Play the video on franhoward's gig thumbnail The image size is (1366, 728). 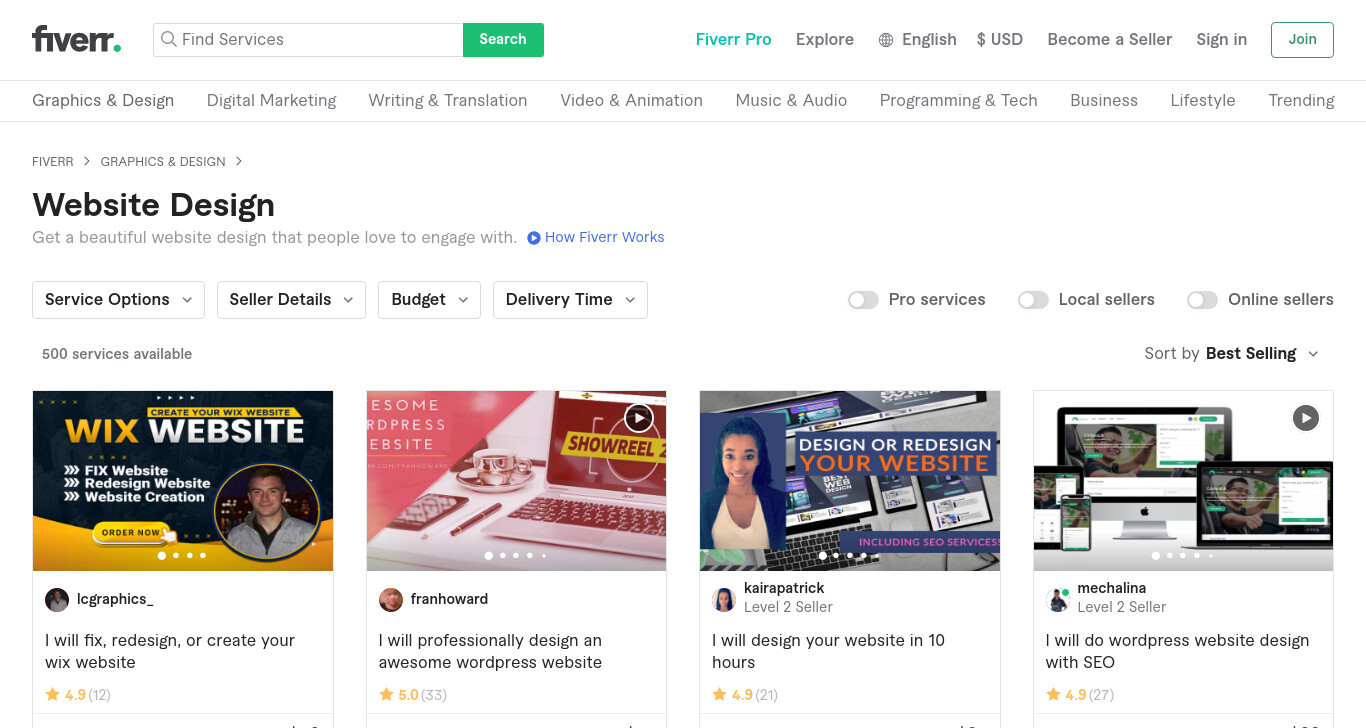[x=639, y=417]
